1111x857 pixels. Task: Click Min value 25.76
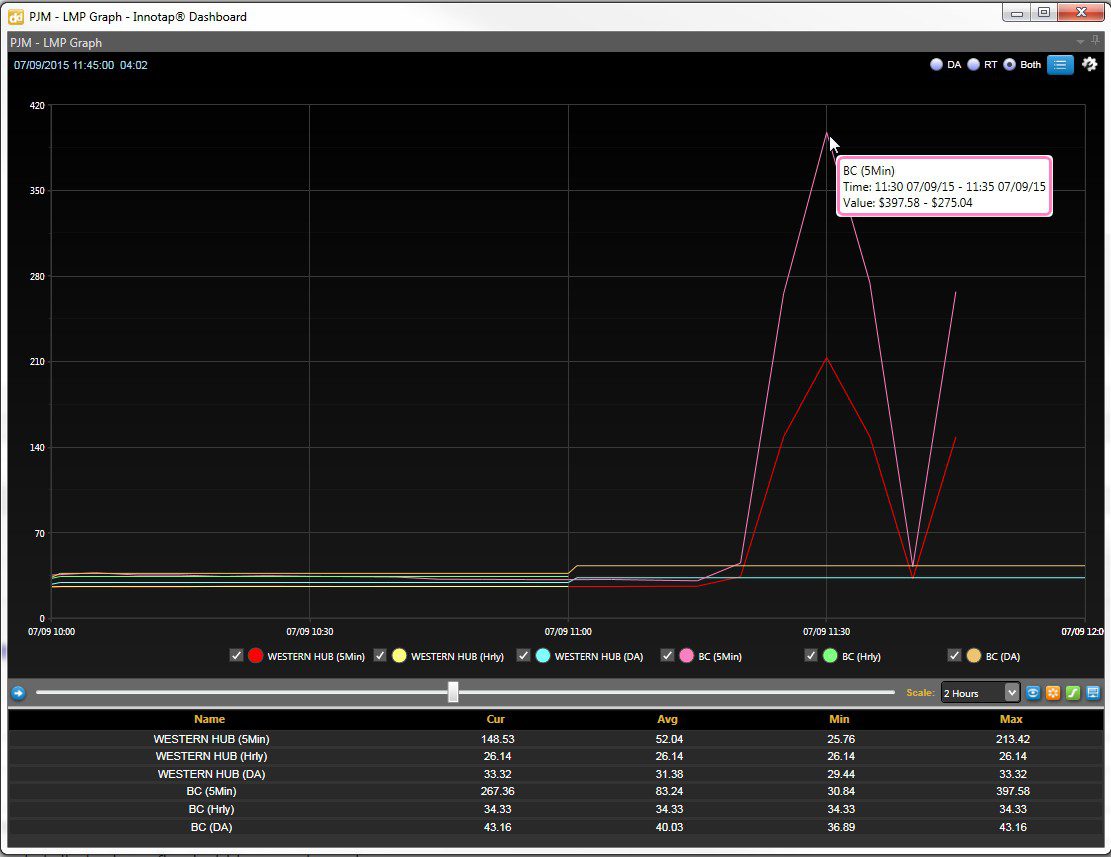pos(841,739)
